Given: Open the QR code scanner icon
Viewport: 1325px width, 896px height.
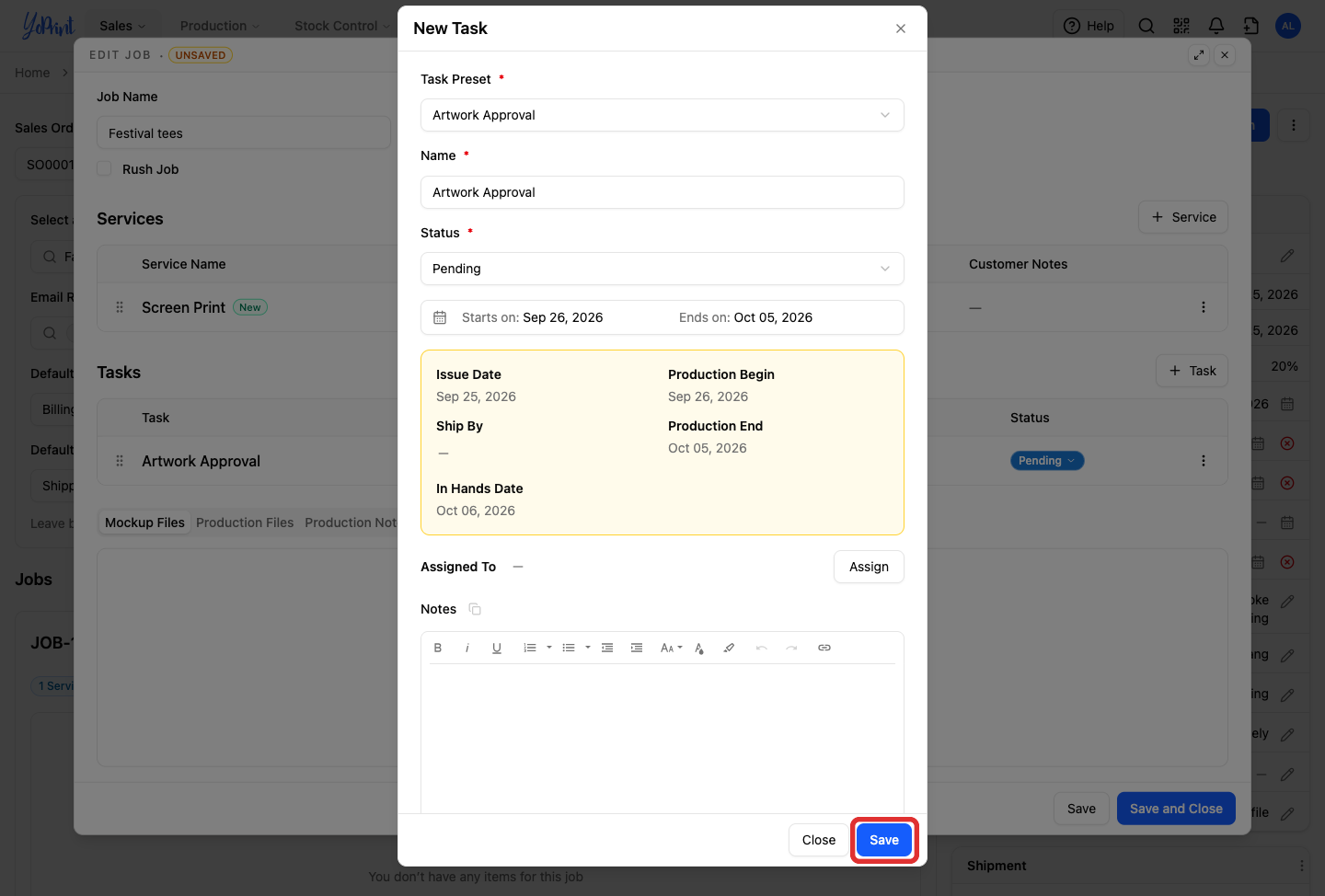Looking at the screenshot, I should [1181, 26].
